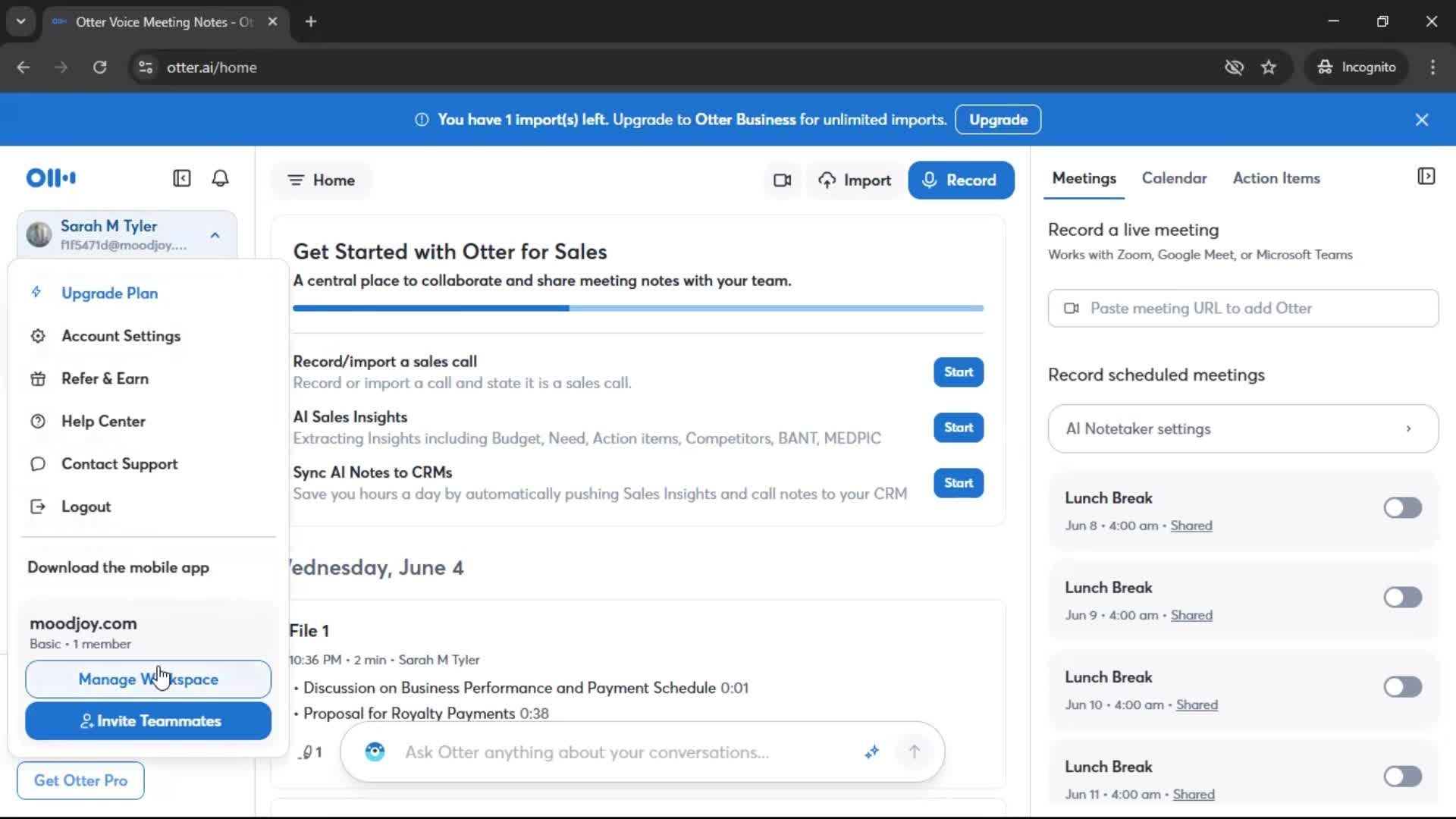Open a new browser tab

tap(311, 22)
